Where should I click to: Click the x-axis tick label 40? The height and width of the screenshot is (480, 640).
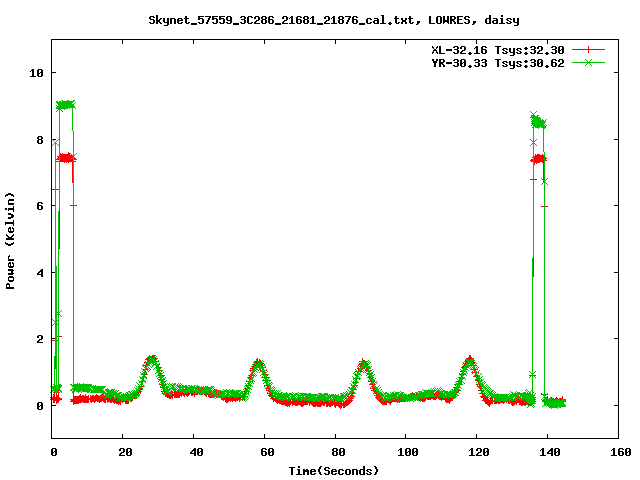[194, 453]
